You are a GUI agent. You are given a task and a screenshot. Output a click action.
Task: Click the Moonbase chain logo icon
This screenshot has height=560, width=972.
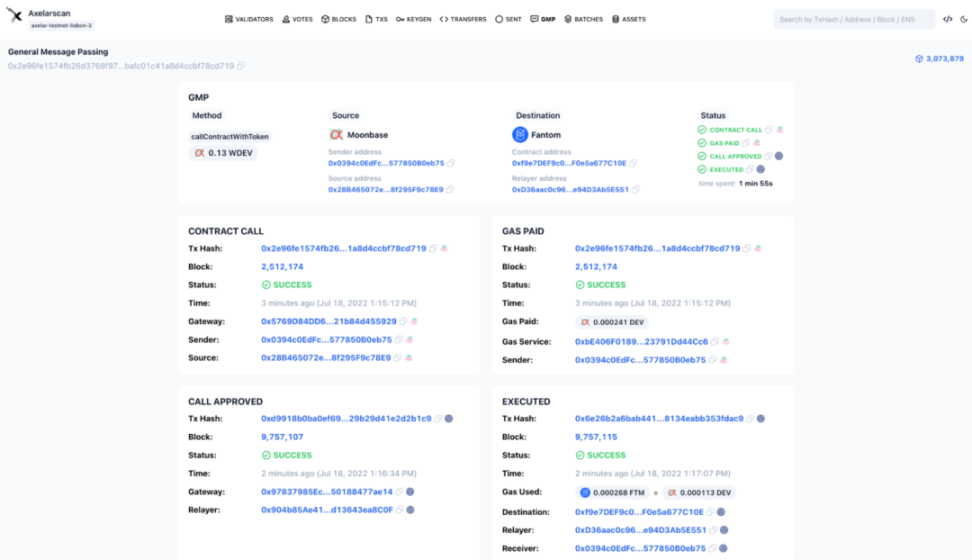click(336, 134)
